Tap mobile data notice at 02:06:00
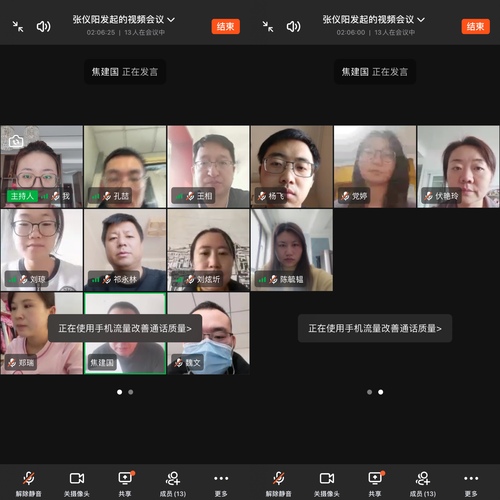This screenshot has width=500, height=500. point(375,328)
